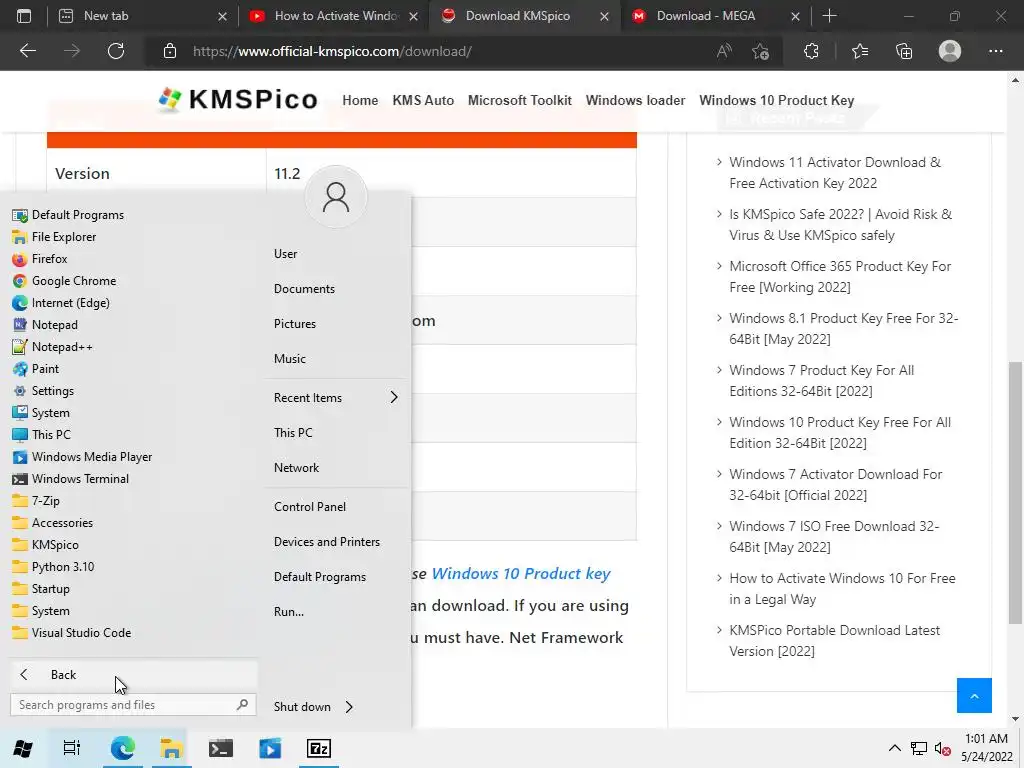Viewport: 1024px width, 768px height.
Task: Click the speaker volume tray icon
Action: coord(942,748)
